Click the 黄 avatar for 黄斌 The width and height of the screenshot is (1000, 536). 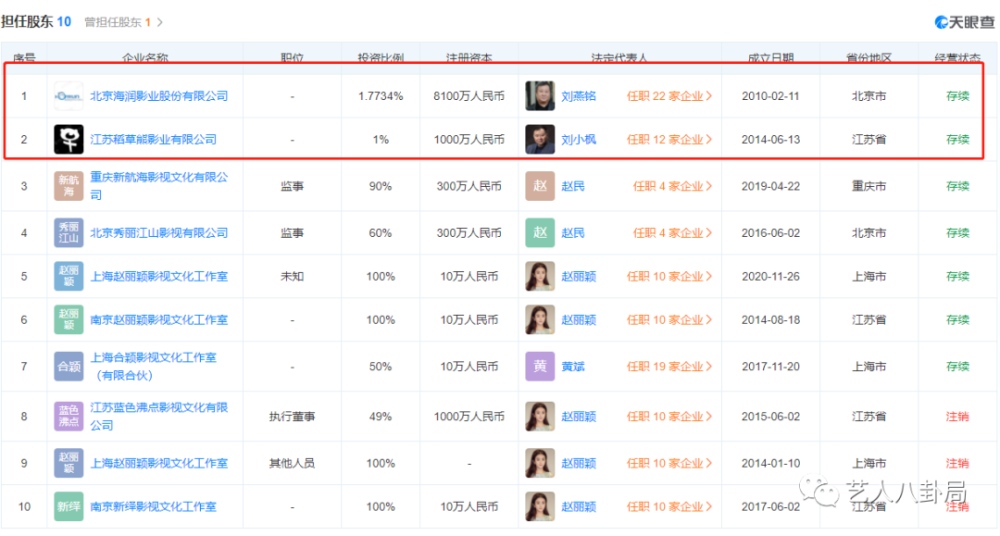pyautogui.click(x=540, y=366)
